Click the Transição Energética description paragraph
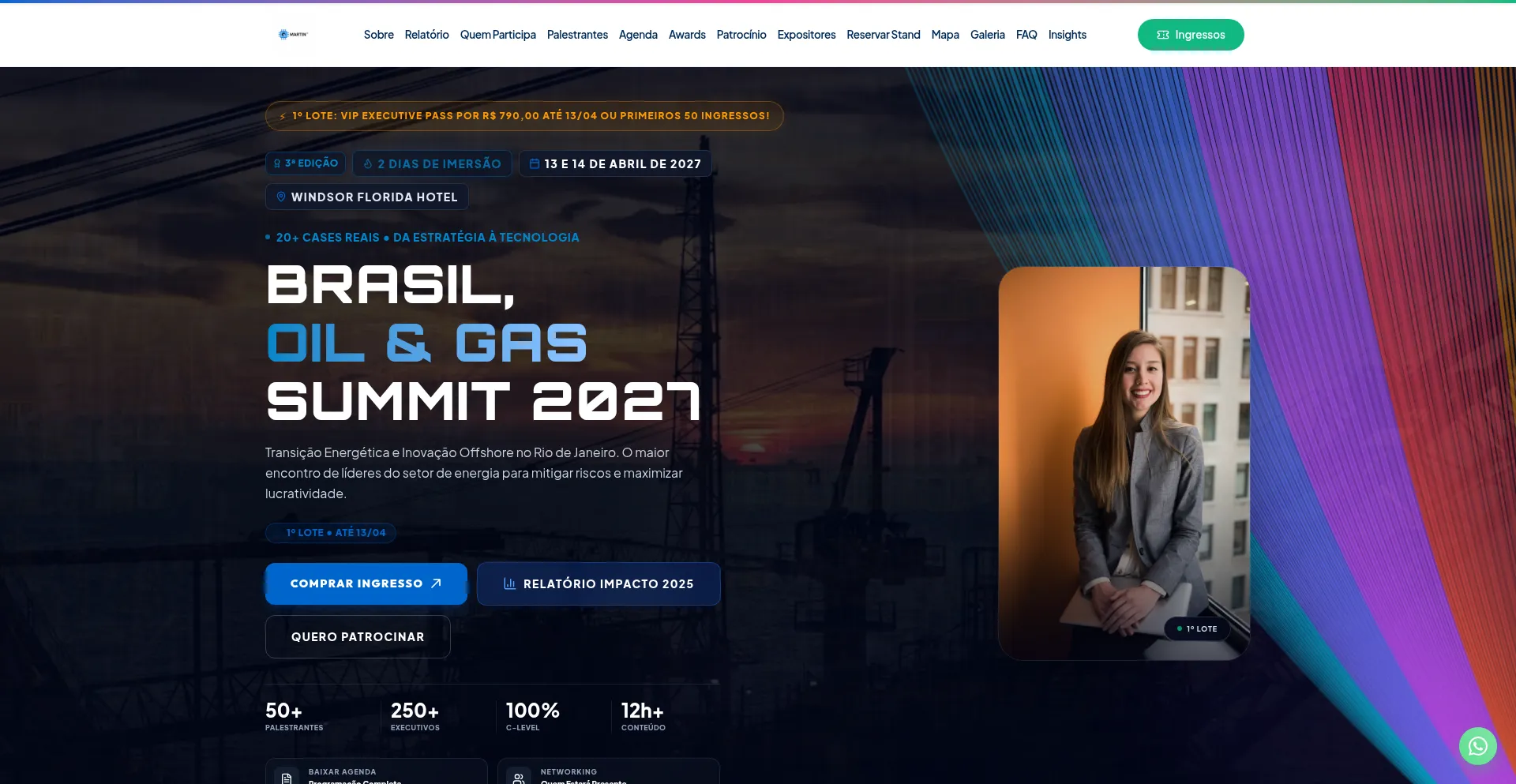Image resolution: width=1516 pixels, height=784 pixels. coord(475,473)
